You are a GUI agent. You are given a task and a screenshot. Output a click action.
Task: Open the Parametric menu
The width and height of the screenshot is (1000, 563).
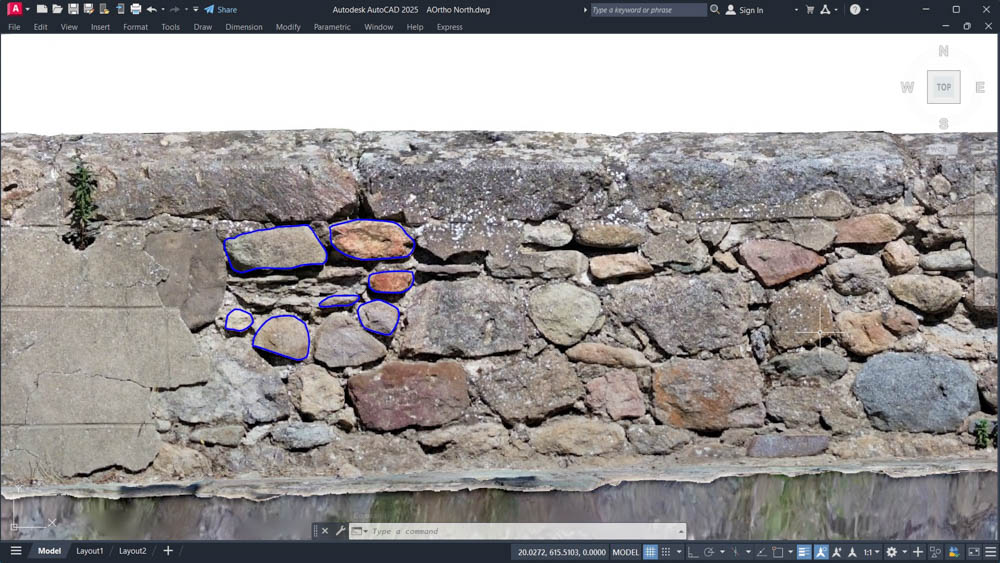332,27
